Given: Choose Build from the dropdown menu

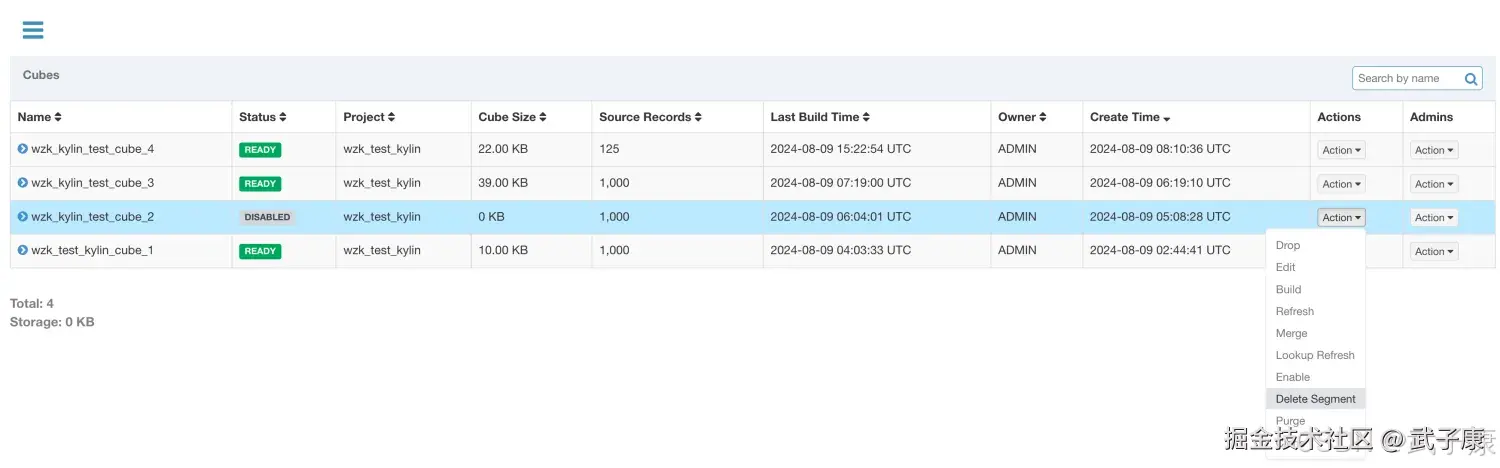Looking at the screenshot, I should (1288, 289).
